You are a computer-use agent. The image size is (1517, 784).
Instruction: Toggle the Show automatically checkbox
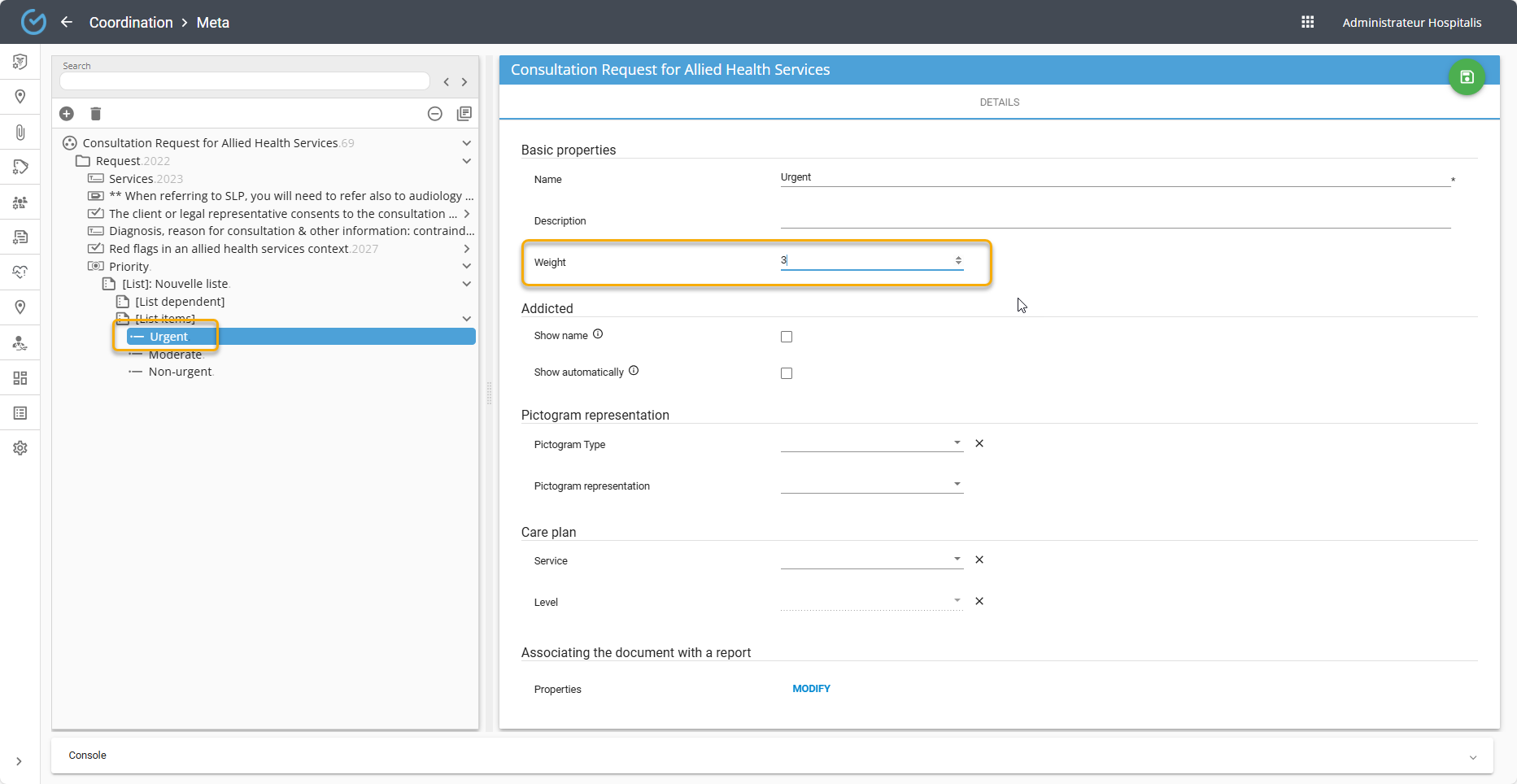click(x=787, y=373)
